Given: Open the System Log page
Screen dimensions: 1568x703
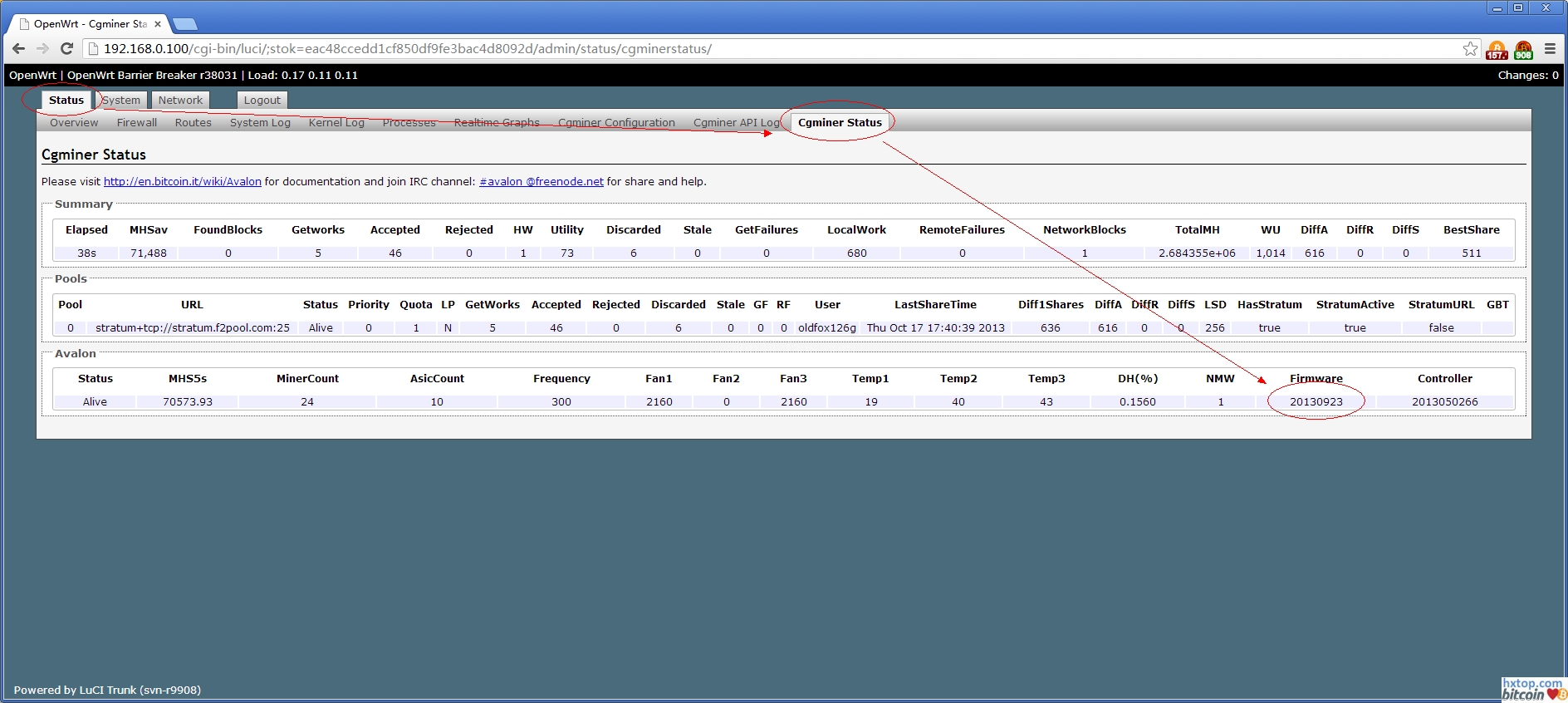Looking at the screenshot, I should point(260,123).
